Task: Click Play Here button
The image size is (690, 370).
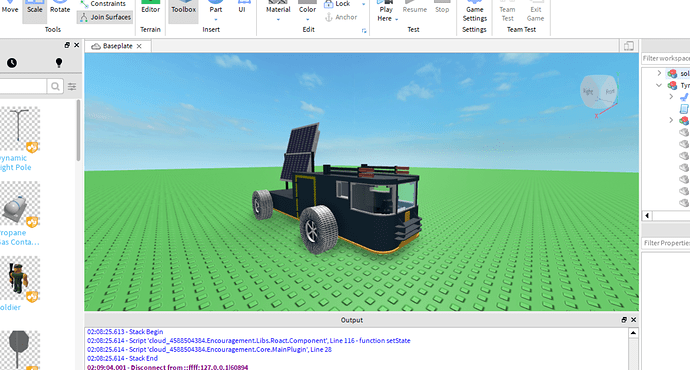Action: pyautogui.click(x=385, y=9)
